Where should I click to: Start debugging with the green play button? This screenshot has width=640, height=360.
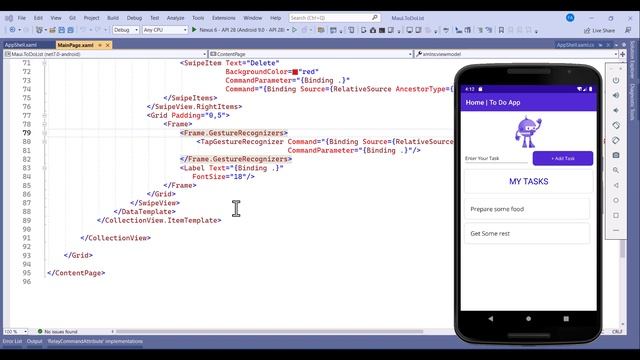point(194,30)
